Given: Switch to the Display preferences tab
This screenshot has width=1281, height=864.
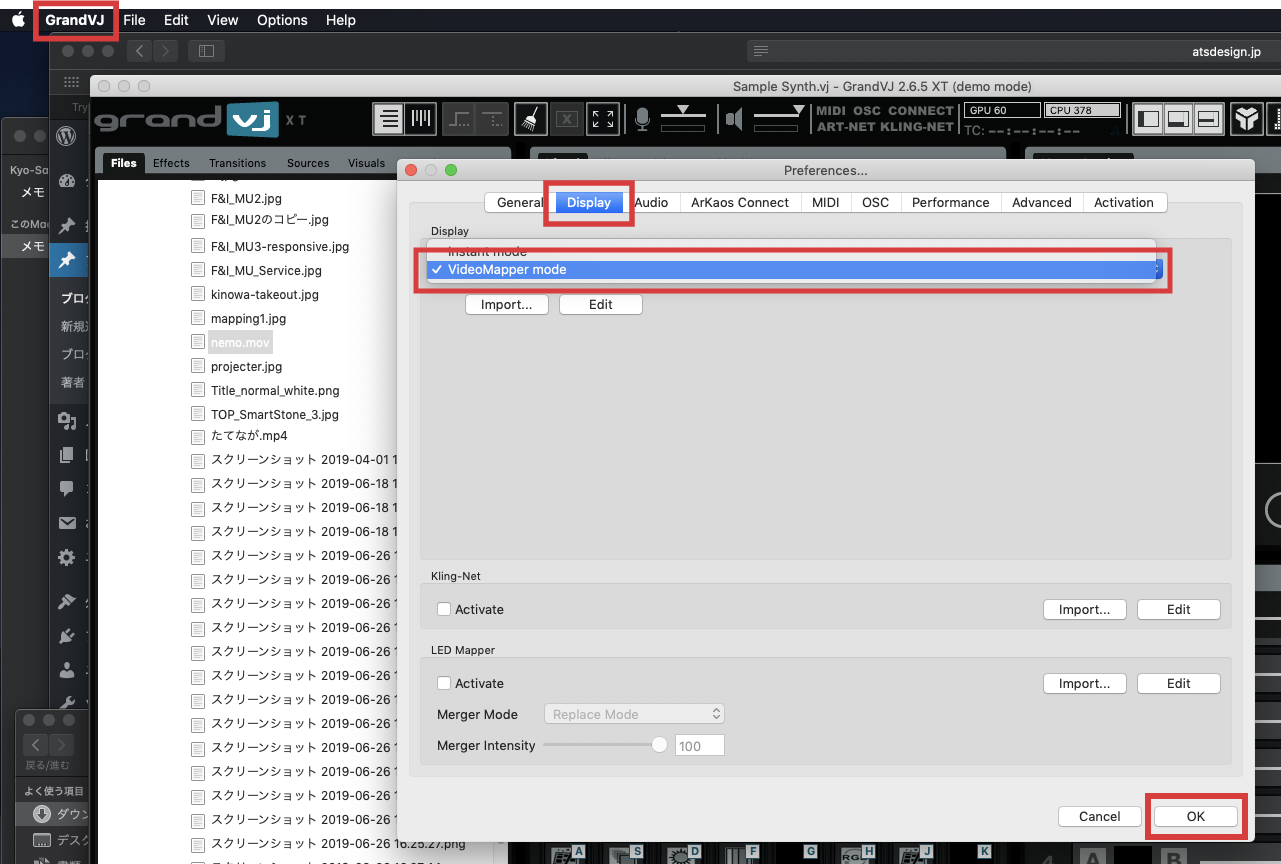Looking at the screenshot, I should click(589, 202).
